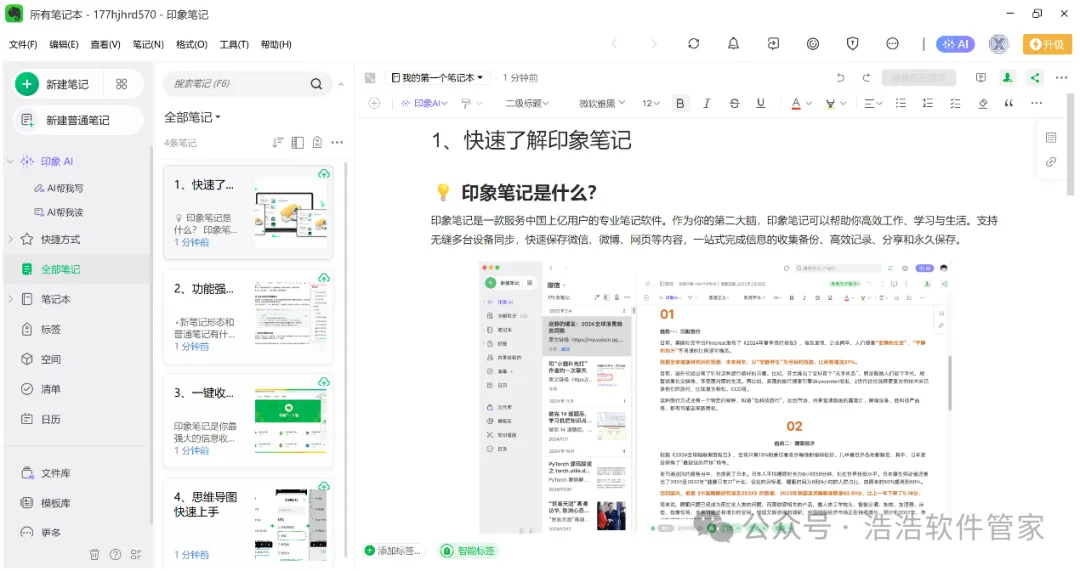Click the search magnifier icon
This screenshot has height=571, width=1080.
(x=316, y=84)
